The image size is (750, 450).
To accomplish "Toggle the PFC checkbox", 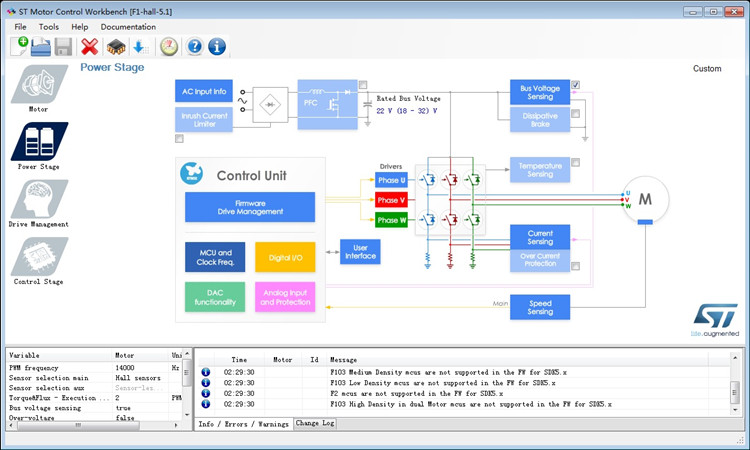I will click(x=363, y=85).
